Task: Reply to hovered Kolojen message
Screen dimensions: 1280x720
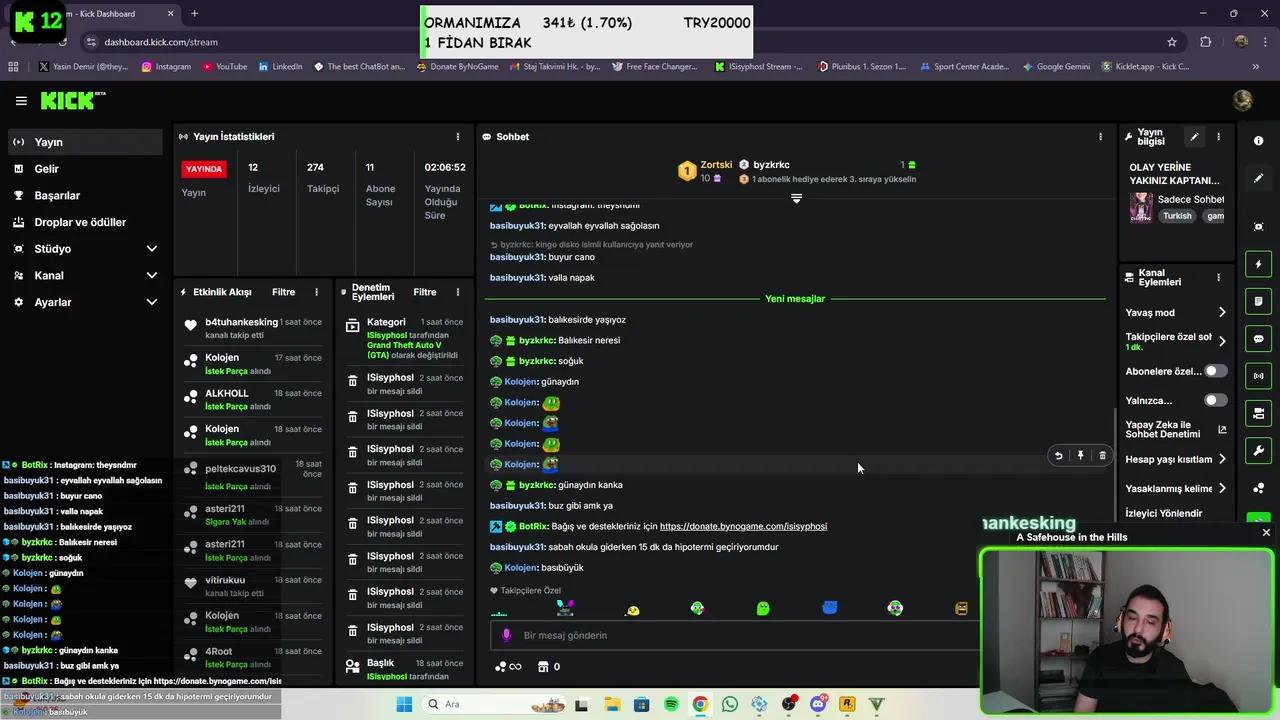Action: tap(1058, 456)
